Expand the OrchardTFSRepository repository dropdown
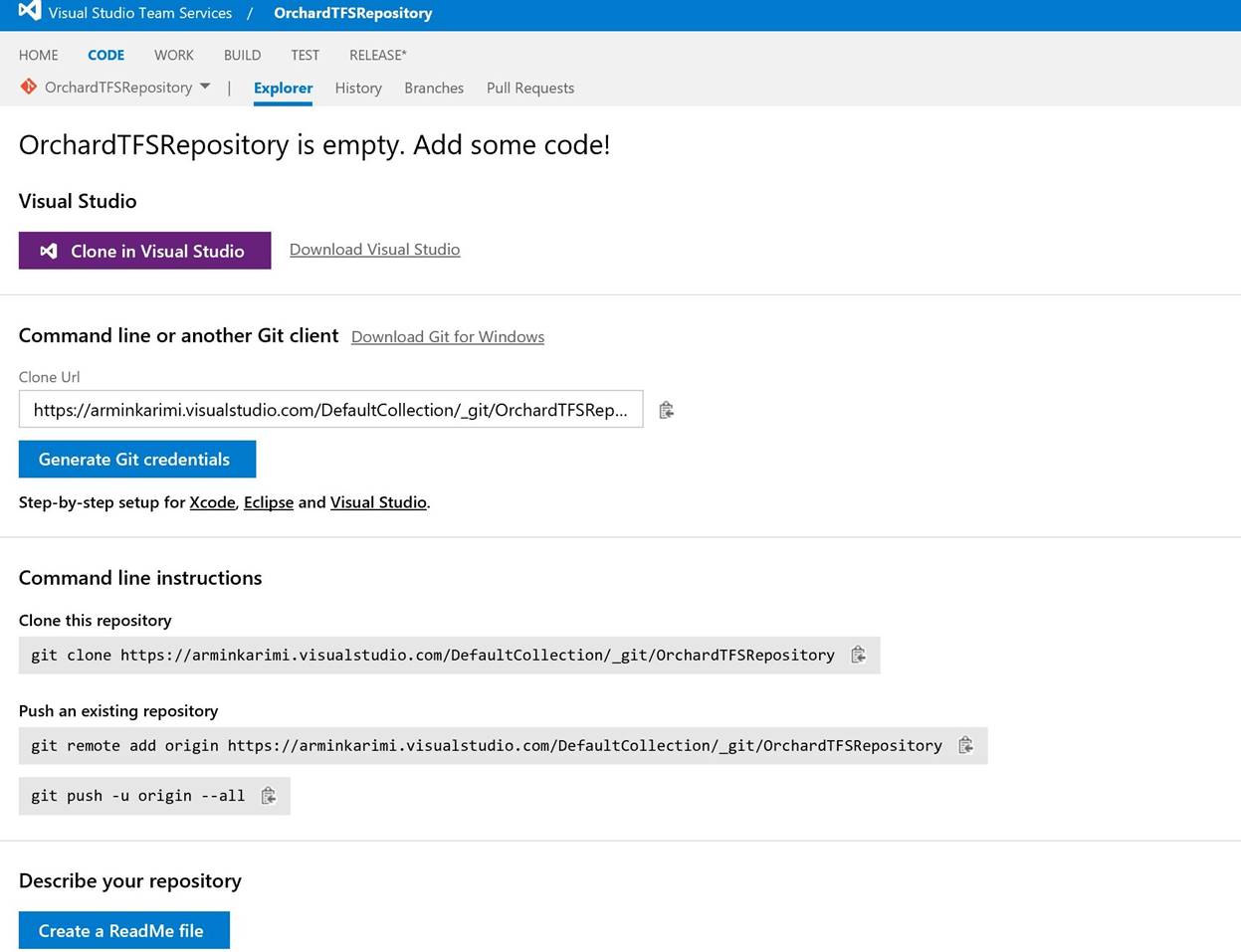 coord(205,87)
